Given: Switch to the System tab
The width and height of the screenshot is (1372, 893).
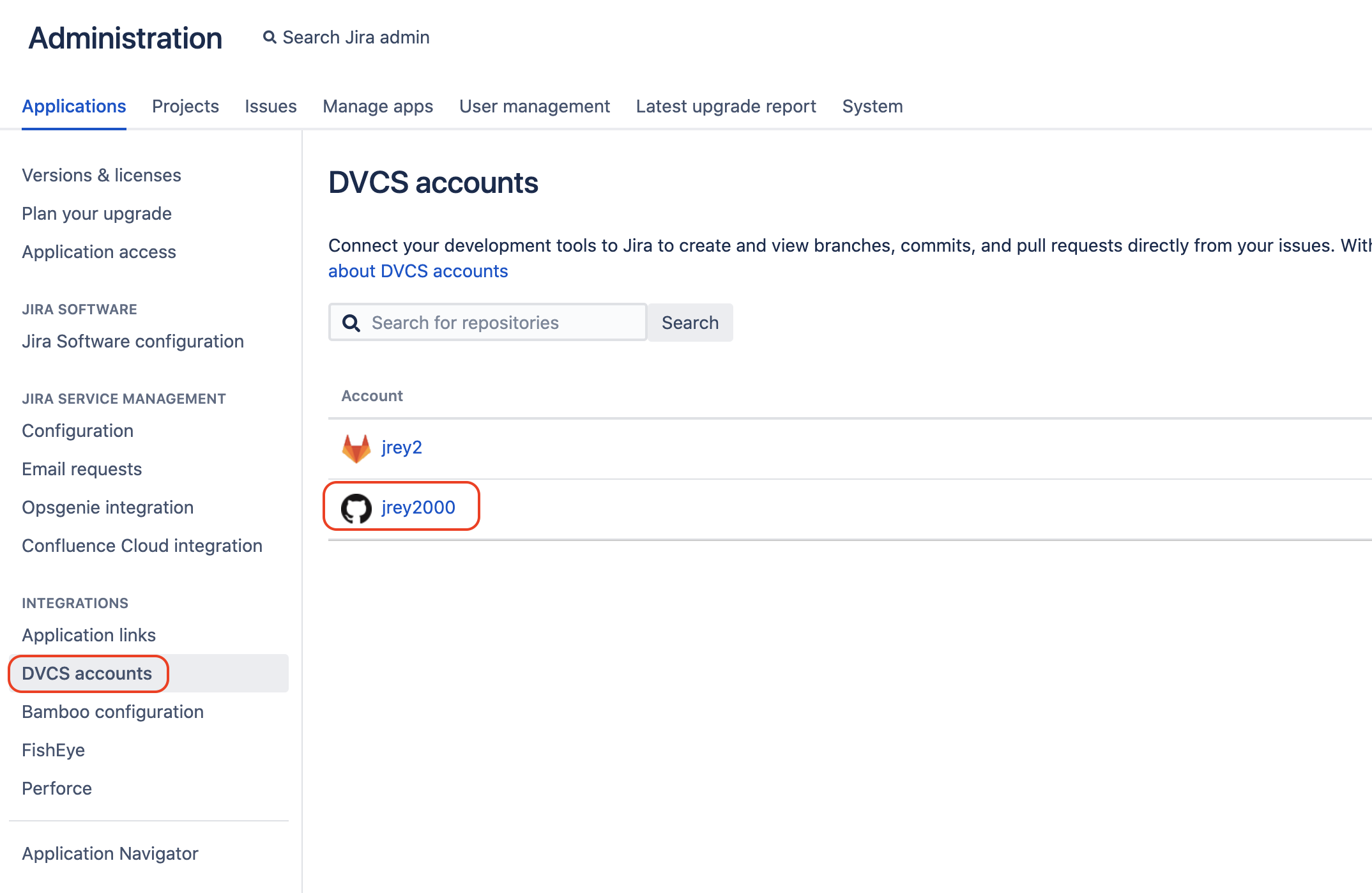Looking at the screenshot, I should (873, 106).
